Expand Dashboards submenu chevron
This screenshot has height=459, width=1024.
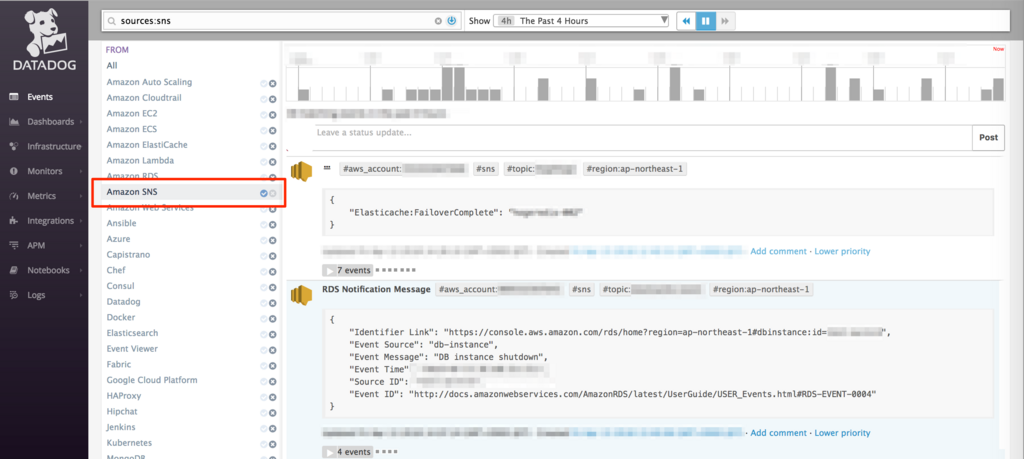81,122
